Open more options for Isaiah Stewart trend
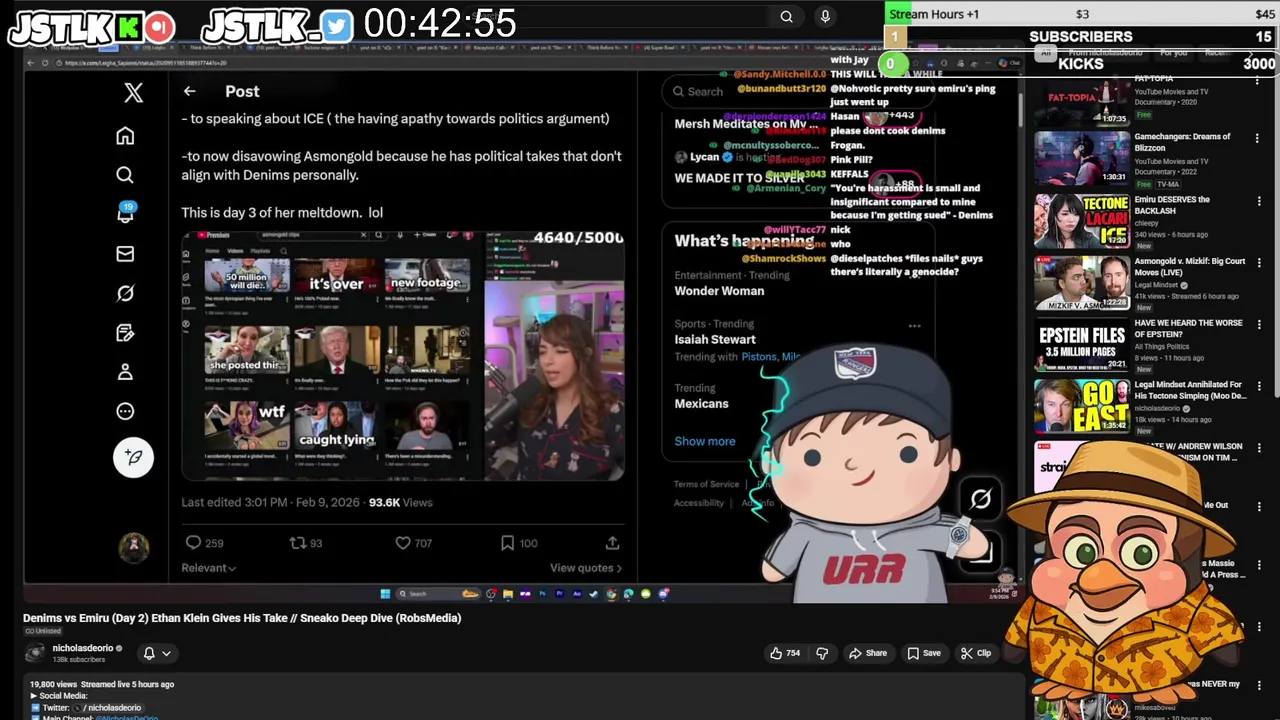This screenshot has width=1280, height=720. pos(914,325)
